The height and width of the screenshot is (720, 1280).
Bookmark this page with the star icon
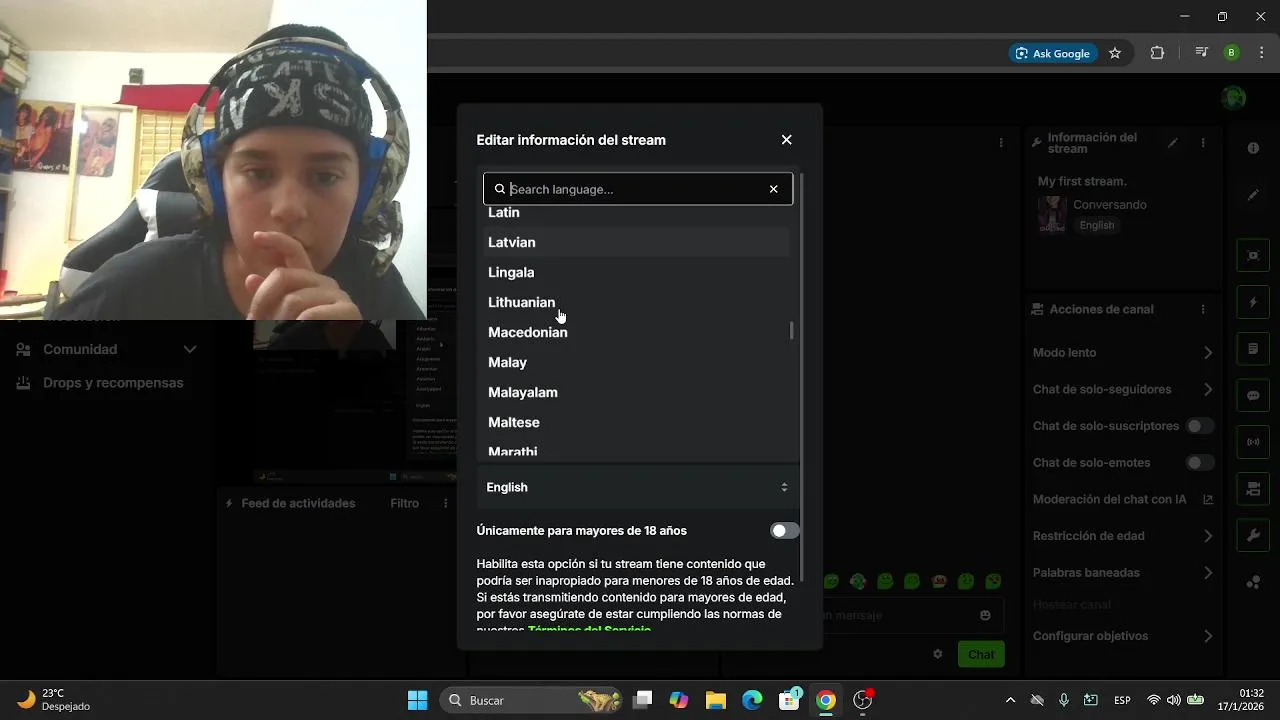pos(1115,53)
